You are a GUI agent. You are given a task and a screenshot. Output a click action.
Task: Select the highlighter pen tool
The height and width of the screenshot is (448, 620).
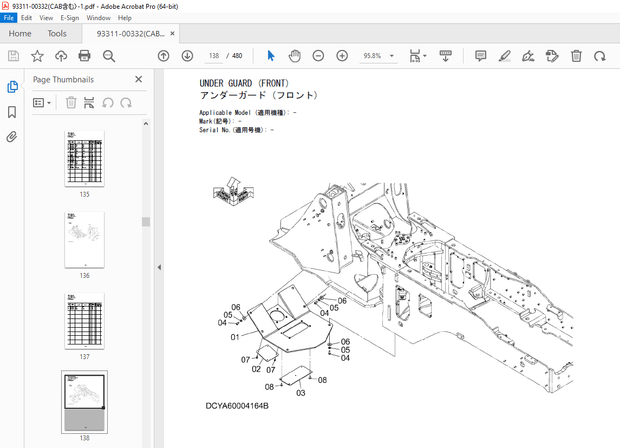click(505, 56)
